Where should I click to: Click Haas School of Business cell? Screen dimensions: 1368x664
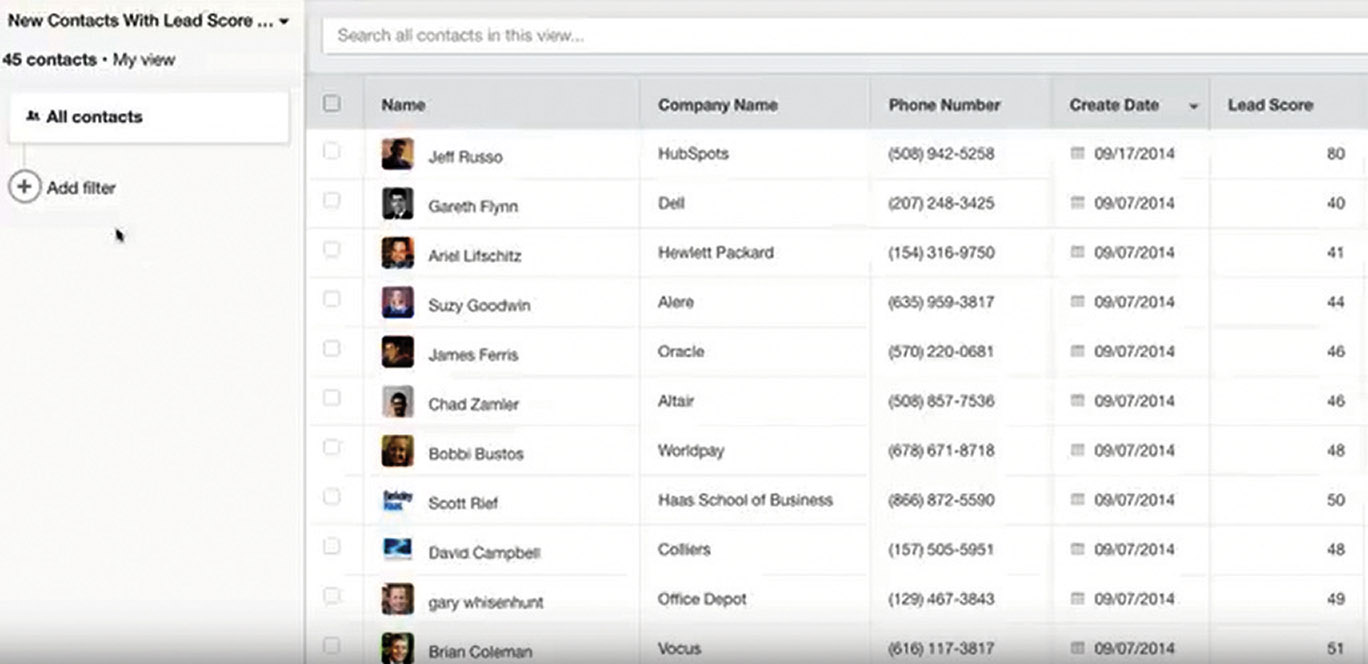point(745,500)
